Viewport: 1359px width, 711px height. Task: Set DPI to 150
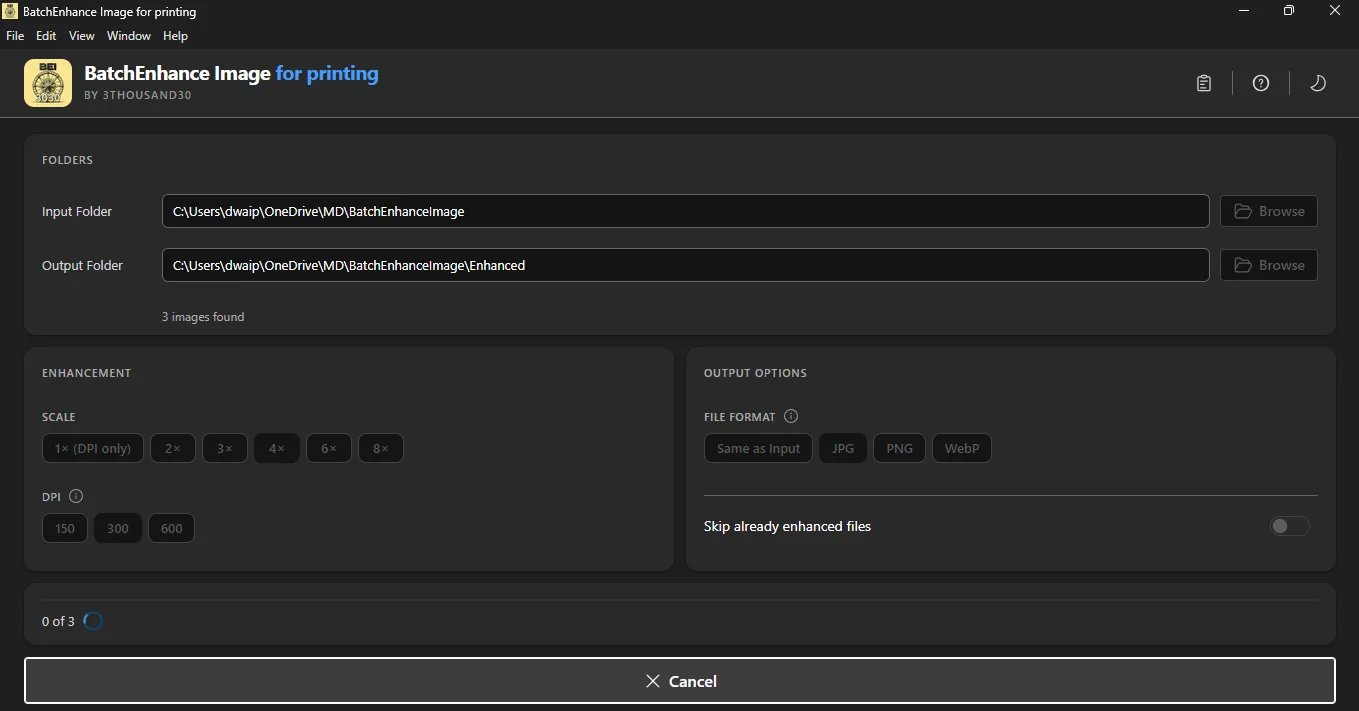click(x=65, y=528)
